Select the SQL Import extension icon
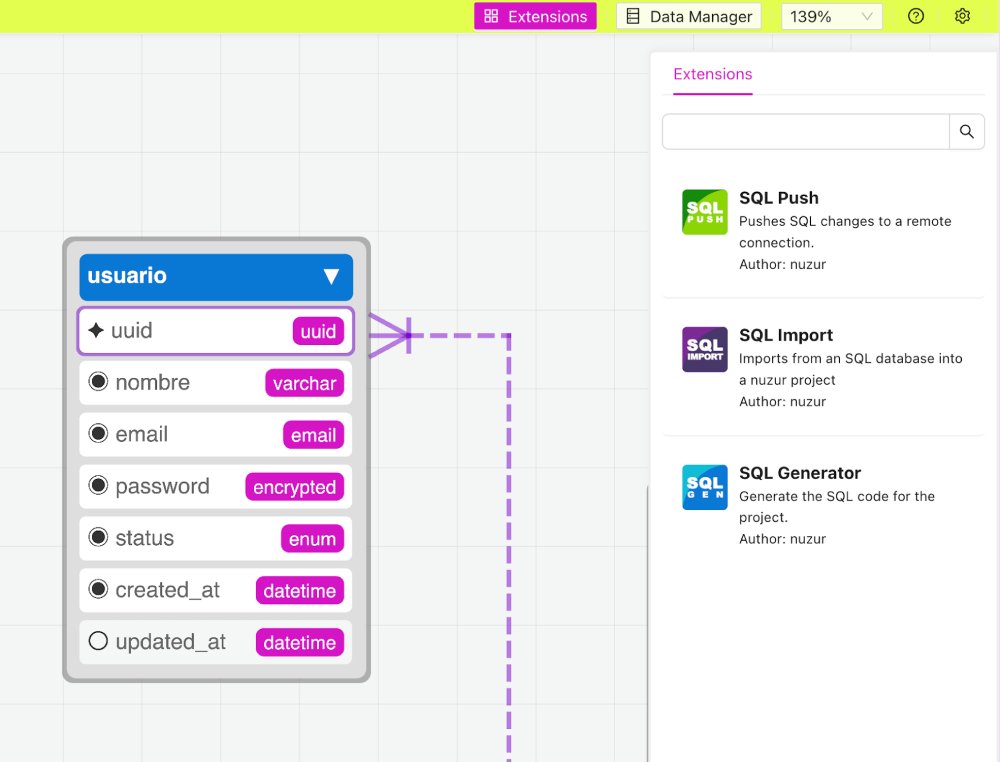Viewport: 1000px width, 762px height. pyautogui.click(x=704, y=348)
